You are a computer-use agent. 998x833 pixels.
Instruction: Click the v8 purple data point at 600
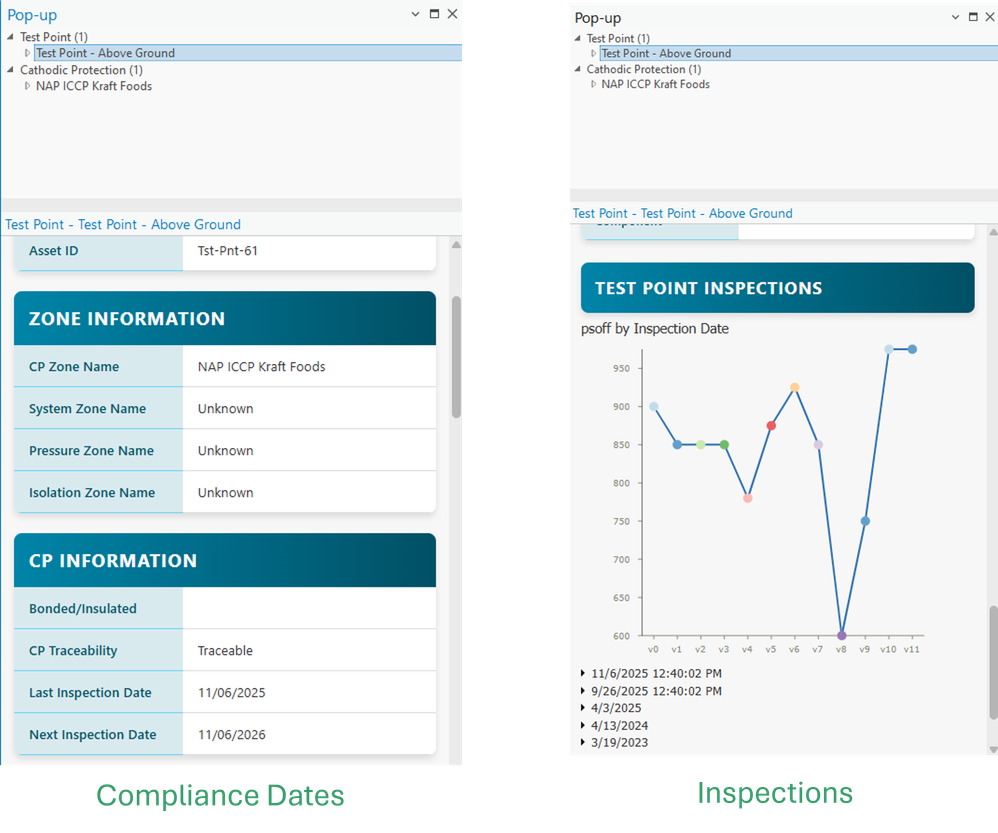point(842,636)
